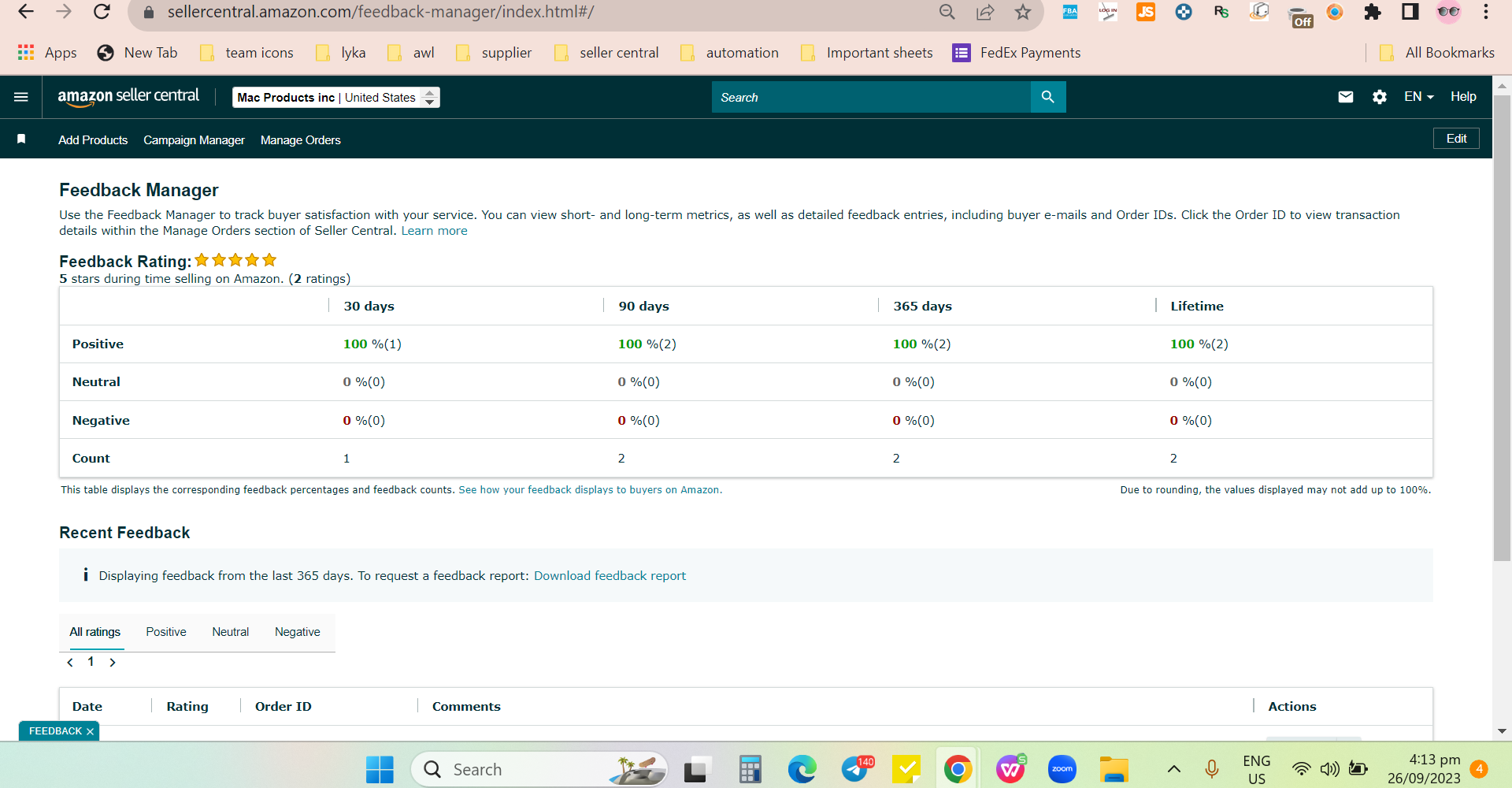1512x788 pixels.
Task: Click the Lifetime column header
Action: pos(1197,307)
